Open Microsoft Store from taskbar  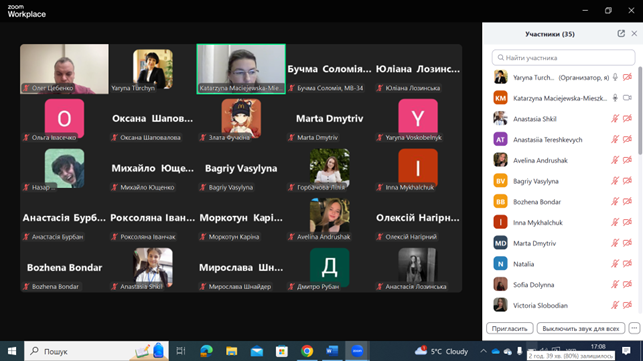click(x=282, y=351)
